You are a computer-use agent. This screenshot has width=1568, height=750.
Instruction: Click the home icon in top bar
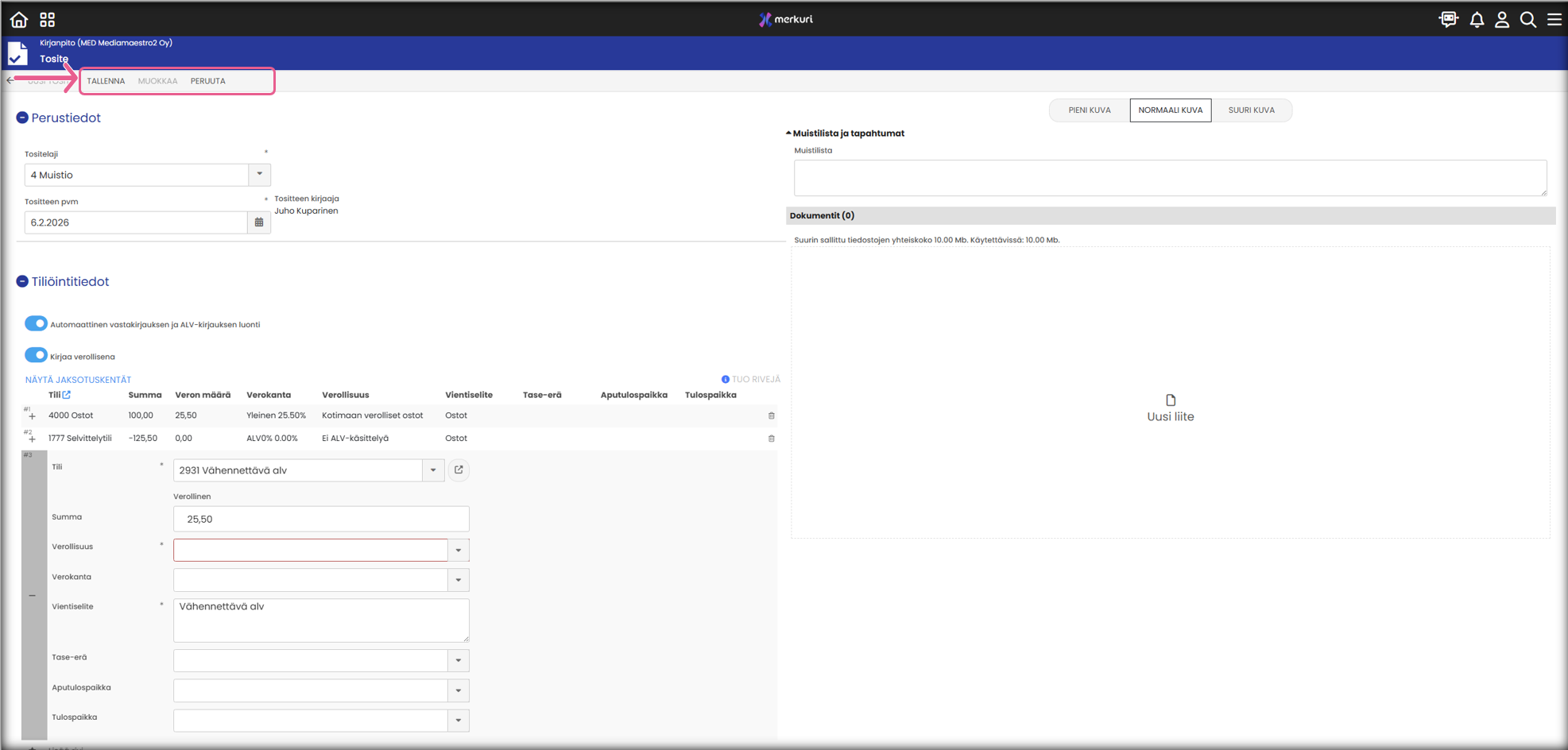coord(19,19)
